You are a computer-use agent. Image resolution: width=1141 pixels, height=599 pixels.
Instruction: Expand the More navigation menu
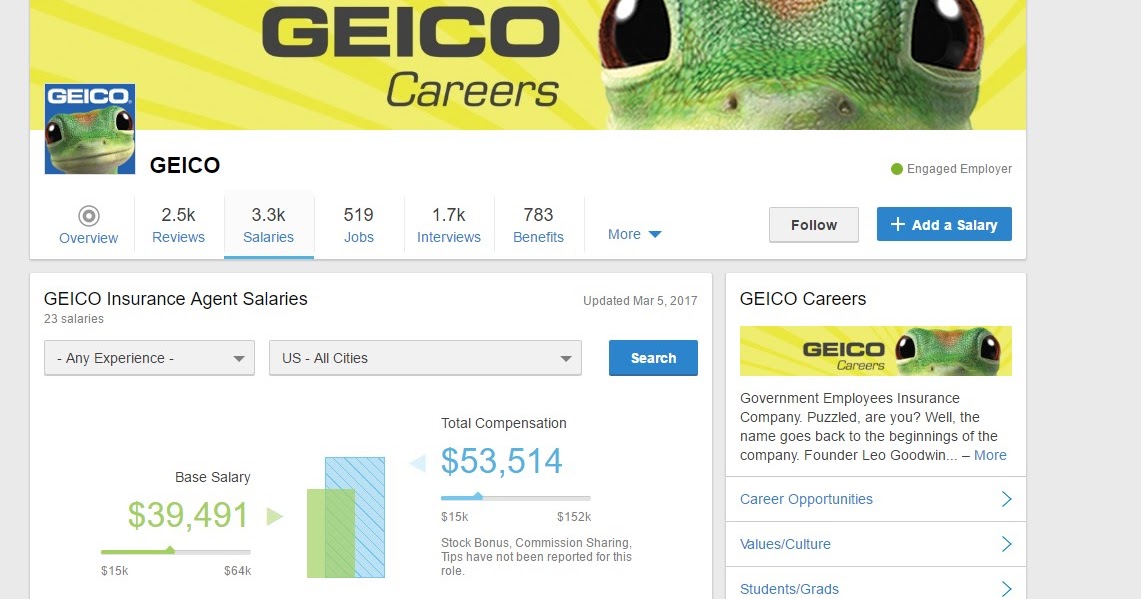click(634, 233)
